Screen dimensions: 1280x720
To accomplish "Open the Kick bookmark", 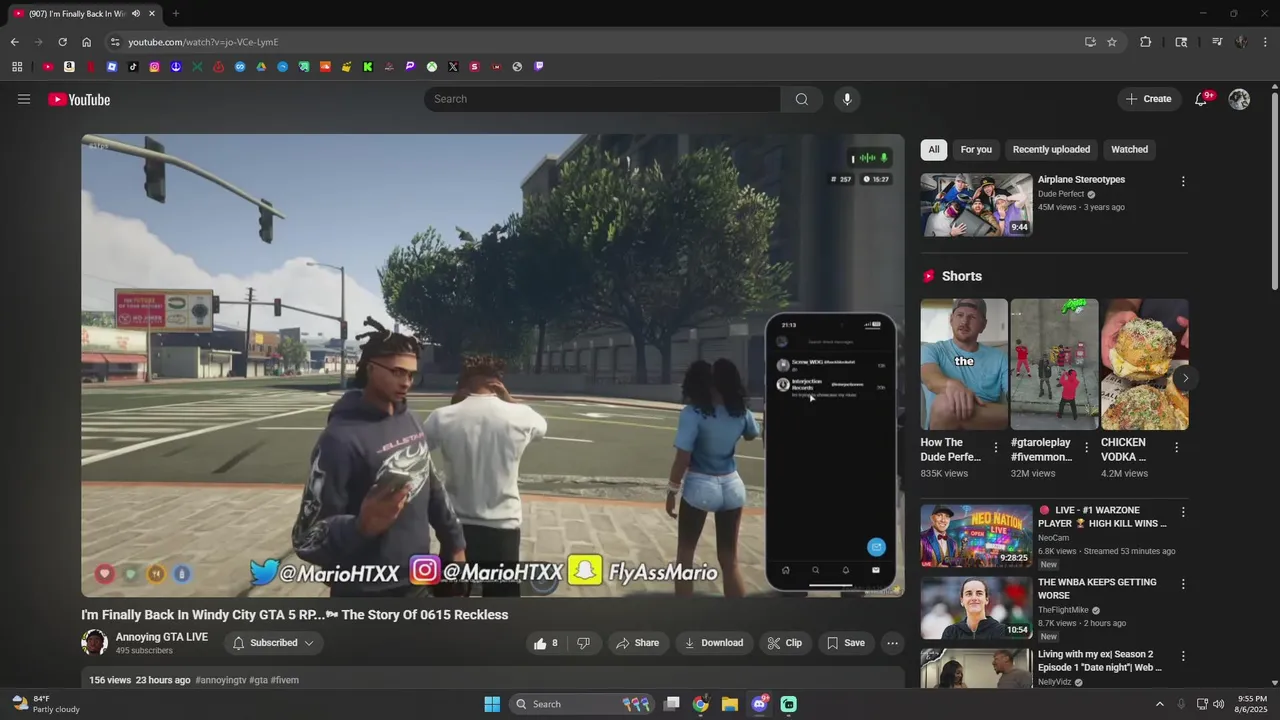I will point(368,67).
